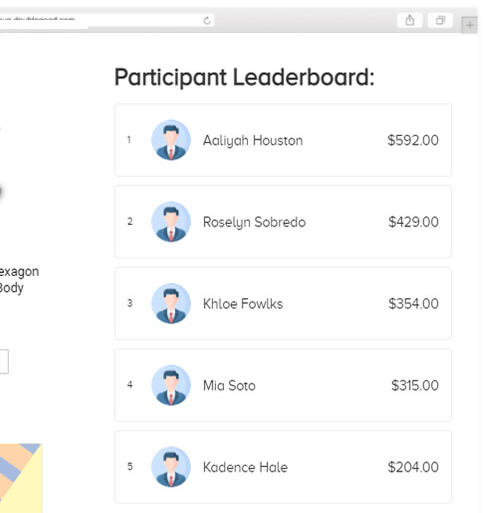The width and height of the screenshot is (489, 513).
Task: Click the $315.00 amount
Action: [415, 385]
